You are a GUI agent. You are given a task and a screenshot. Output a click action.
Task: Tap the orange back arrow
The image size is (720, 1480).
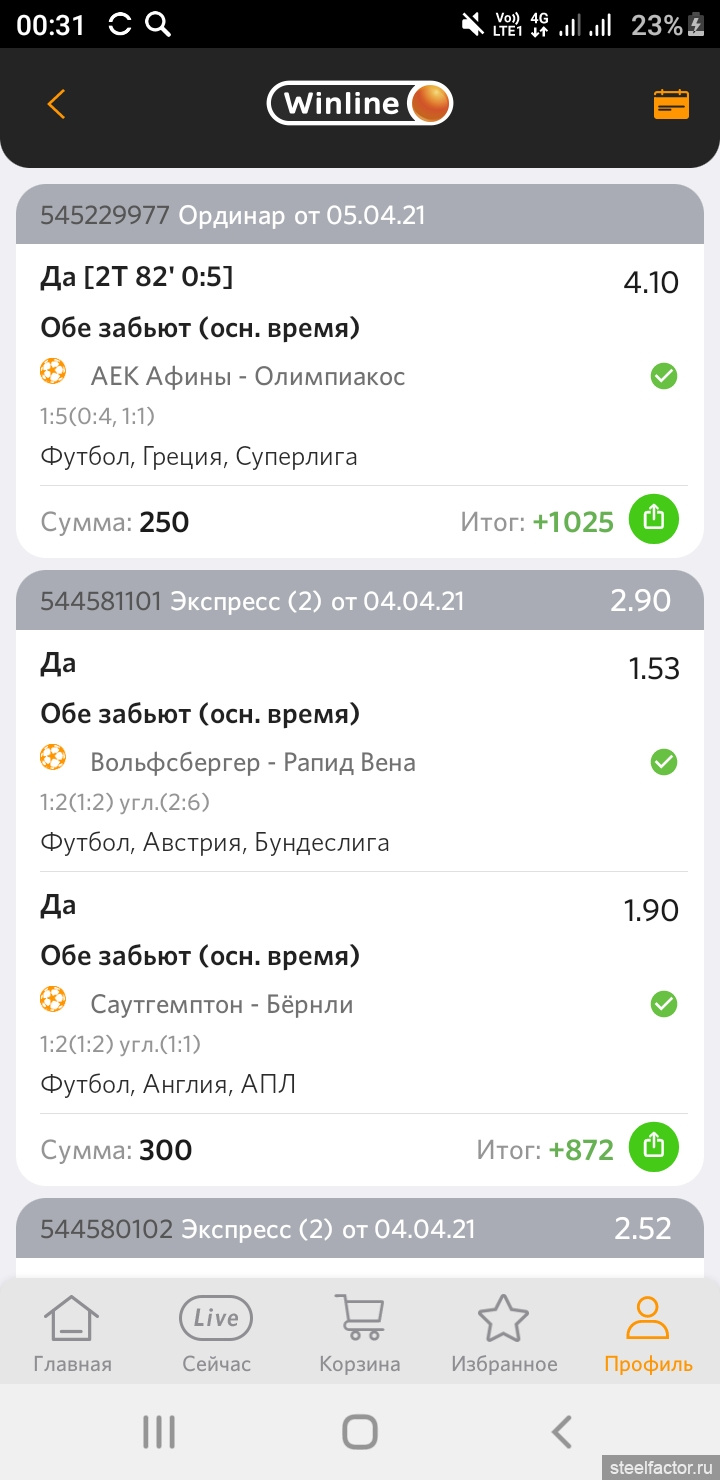56,104
